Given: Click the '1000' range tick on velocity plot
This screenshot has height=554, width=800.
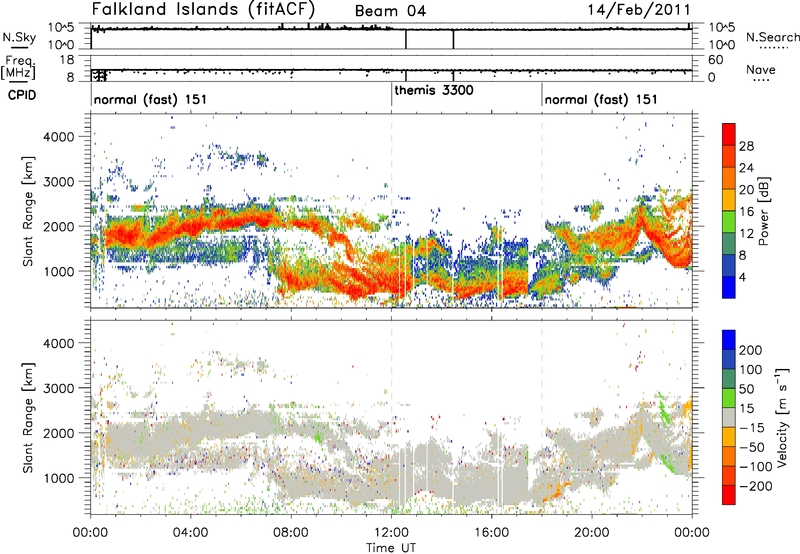Looking at the screenshot, I should pyautogui.click(x=58, y=478).
